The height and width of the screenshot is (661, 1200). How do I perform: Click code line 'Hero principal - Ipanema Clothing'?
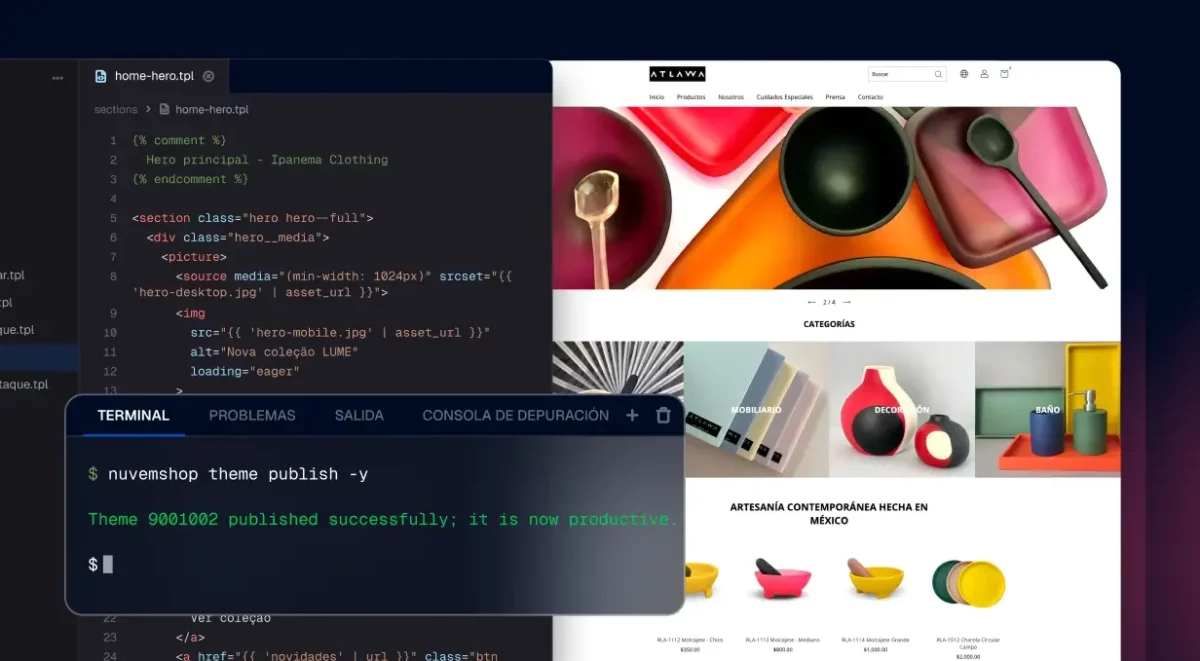coord(267,160)
